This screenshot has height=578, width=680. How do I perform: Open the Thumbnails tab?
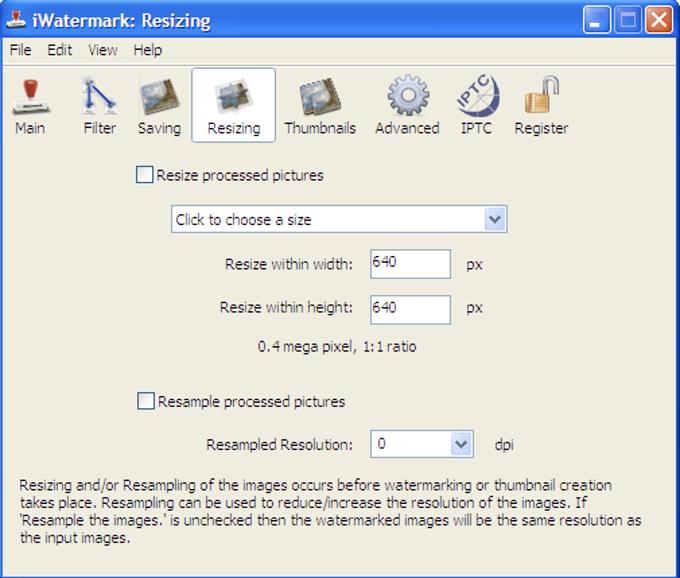coord(320,105)
